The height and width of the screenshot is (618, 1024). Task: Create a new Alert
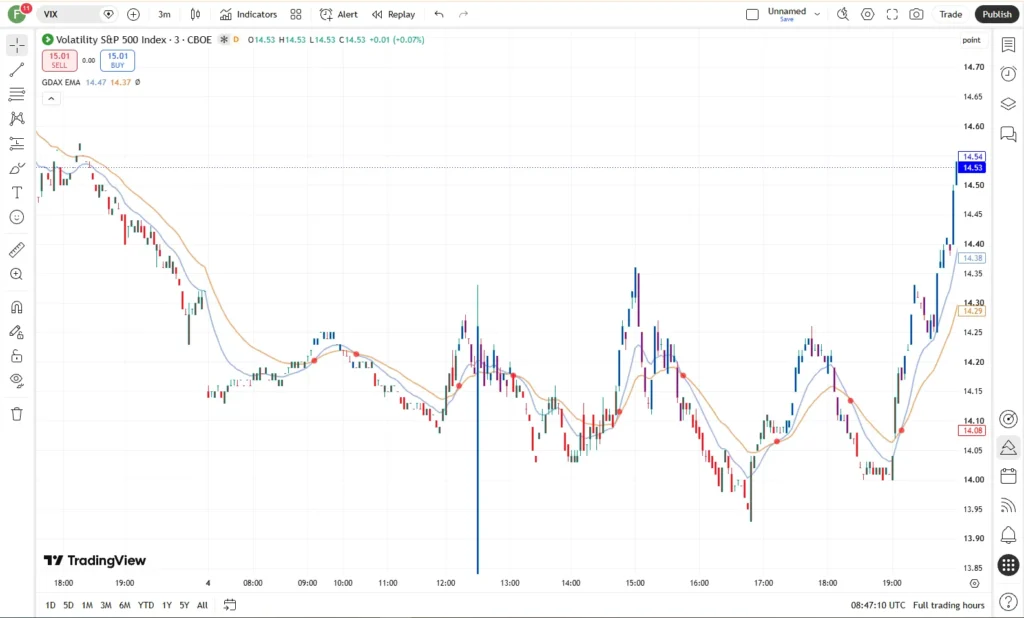coord(338,14)
